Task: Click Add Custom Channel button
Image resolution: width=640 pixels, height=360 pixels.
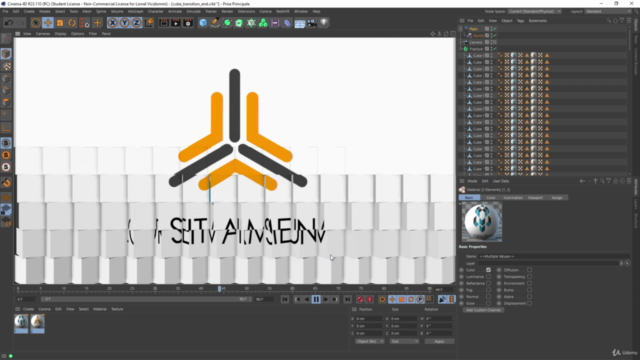Action: coord(483,310)
